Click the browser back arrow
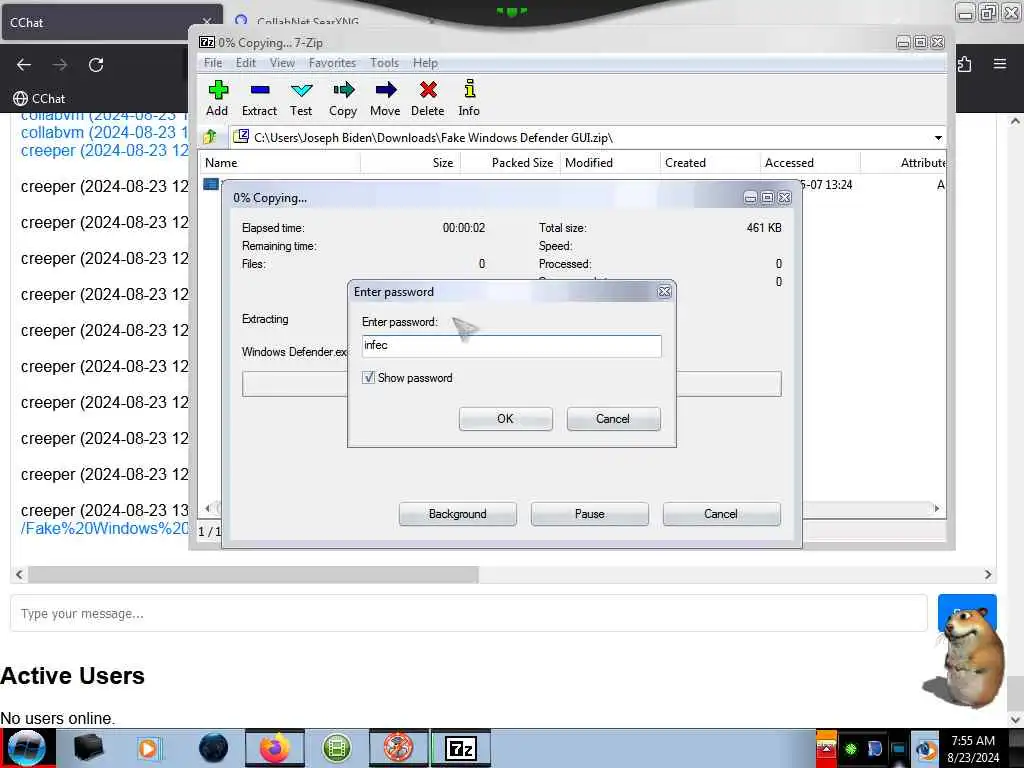The height and width of the screenshot is (768, 1024). [24, 65]
